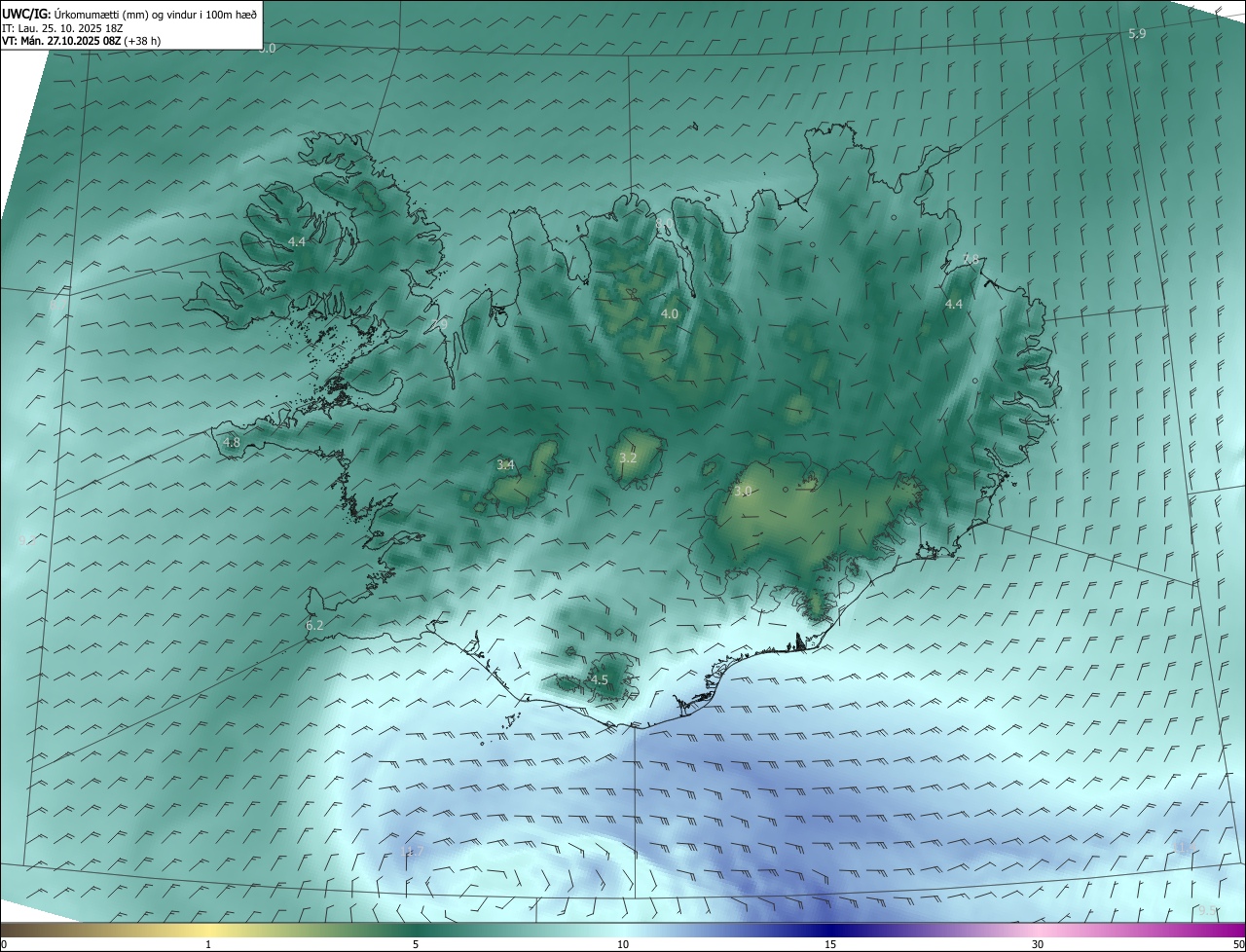Click the 11.7 value label over the ocean
The width and height of the screenshot is (1246, 952).
click(x=413, y=852)
